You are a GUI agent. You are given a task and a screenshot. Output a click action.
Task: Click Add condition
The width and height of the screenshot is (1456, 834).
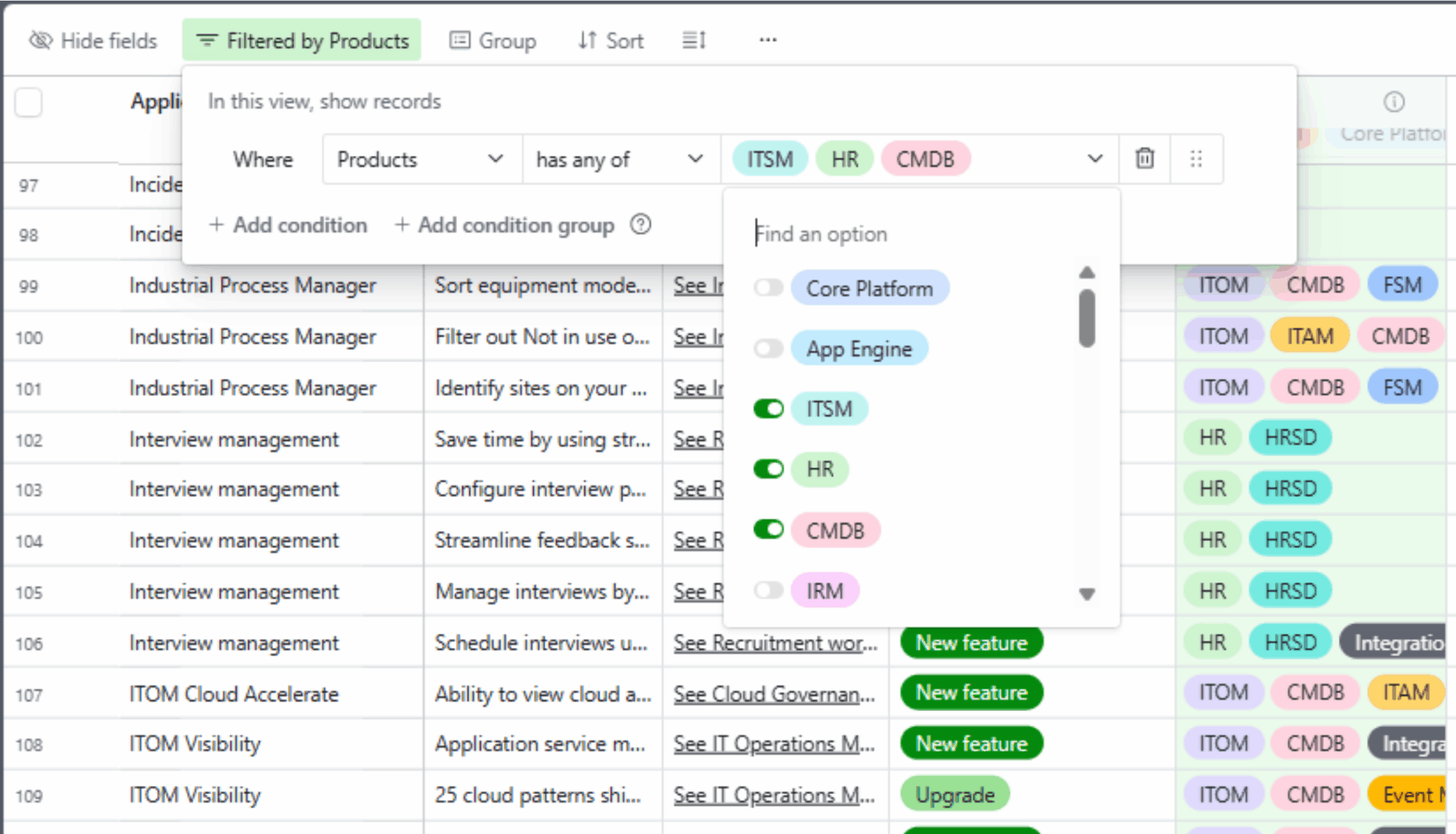pos(288,225)
